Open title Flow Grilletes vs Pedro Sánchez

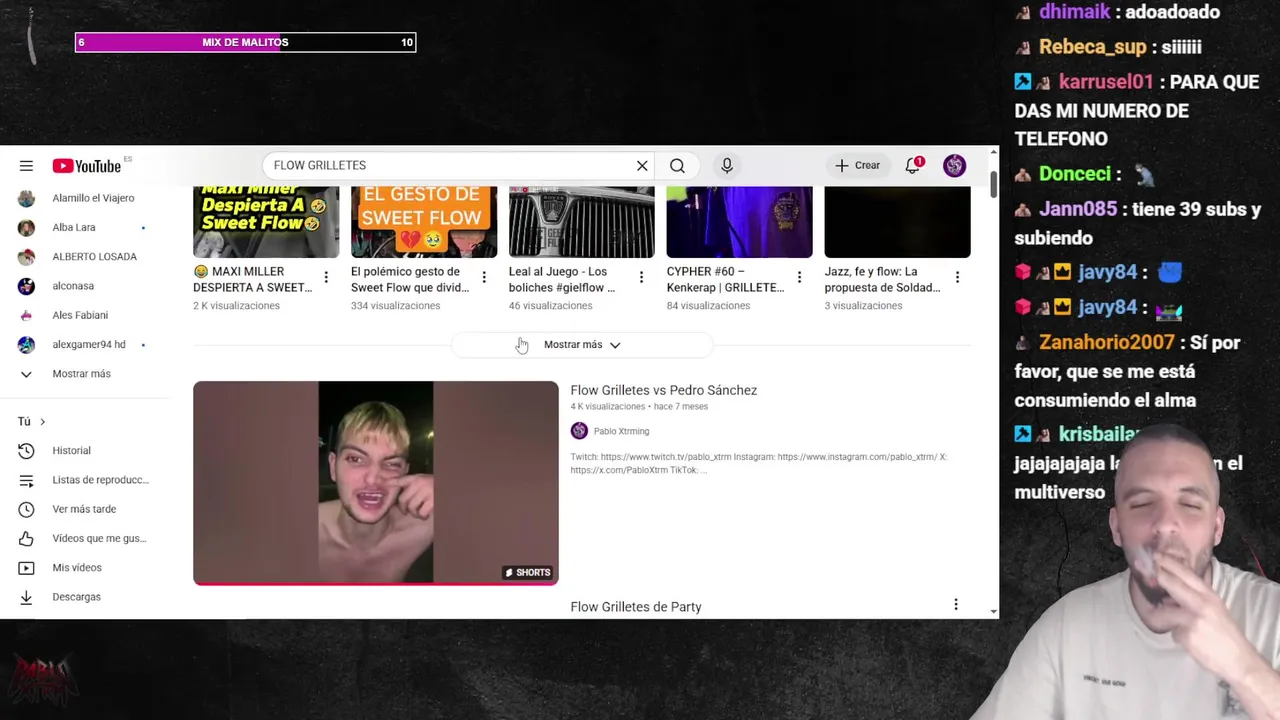pyautogui.click(x=664, y=391)
